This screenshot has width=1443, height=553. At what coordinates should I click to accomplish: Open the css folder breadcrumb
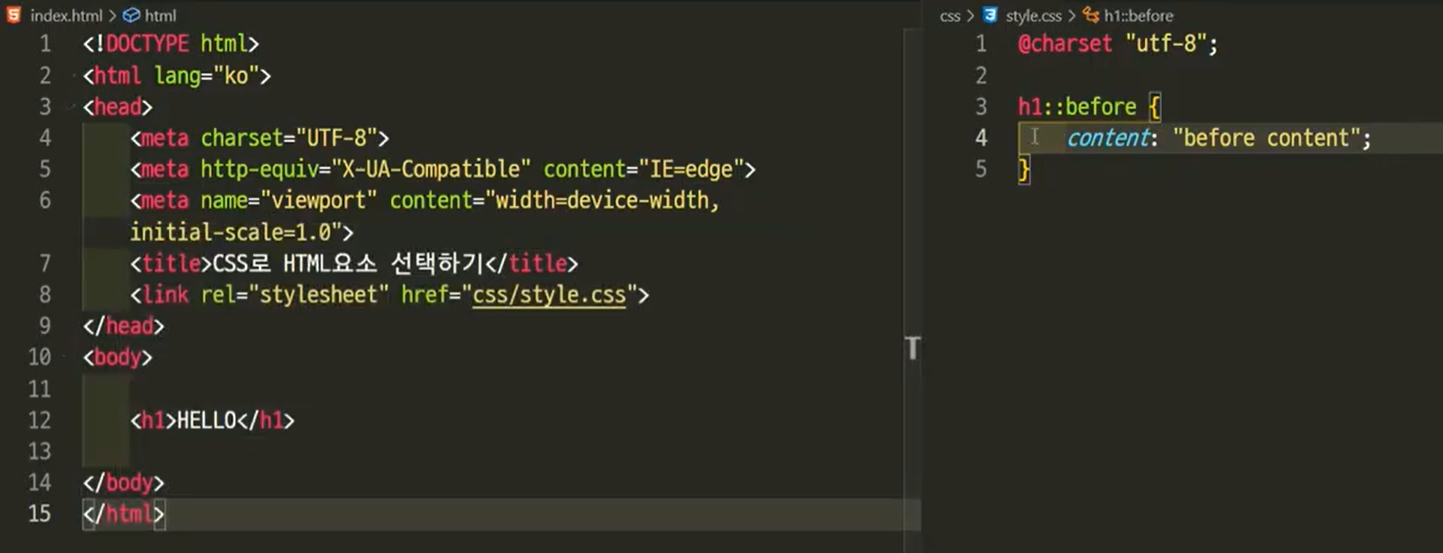tap(950, 15)
